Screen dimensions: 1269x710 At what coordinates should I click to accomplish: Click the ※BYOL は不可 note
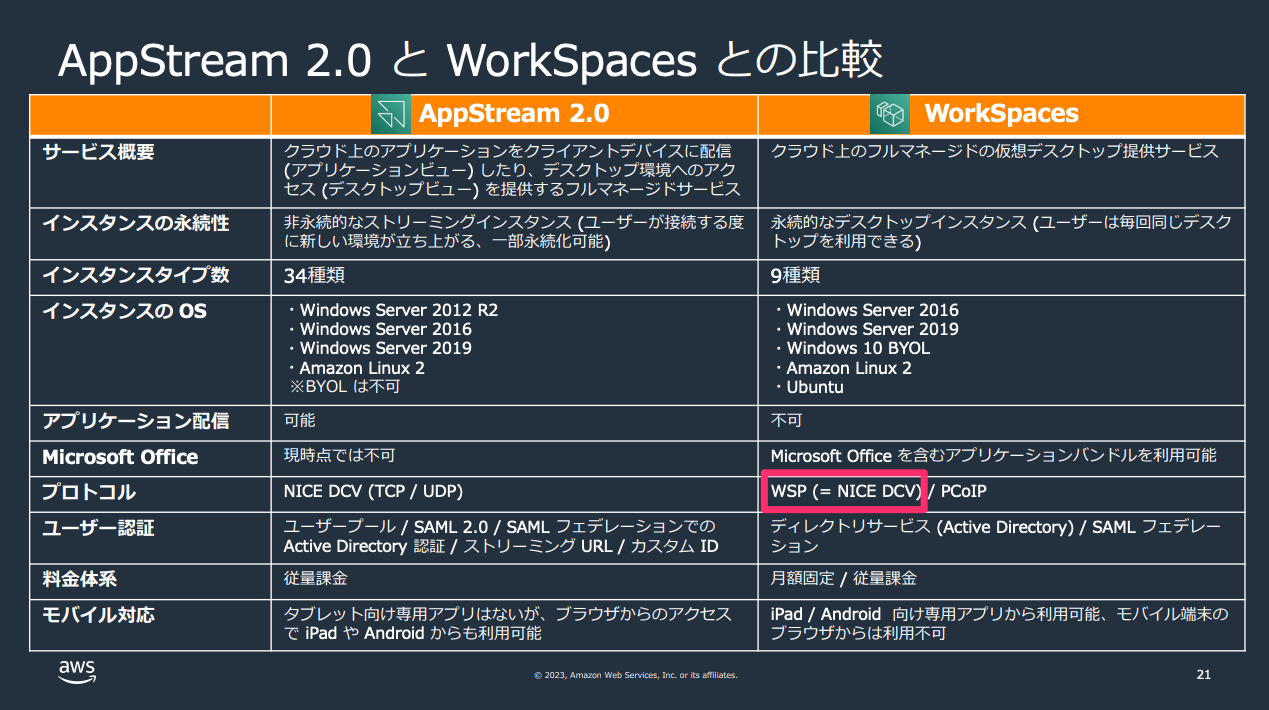tap(345, 386)
